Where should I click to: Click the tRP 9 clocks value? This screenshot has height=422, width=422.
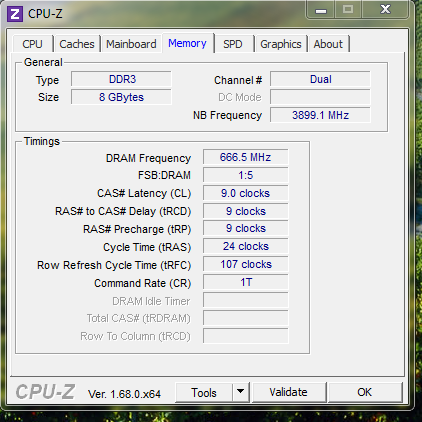[246, 228]
